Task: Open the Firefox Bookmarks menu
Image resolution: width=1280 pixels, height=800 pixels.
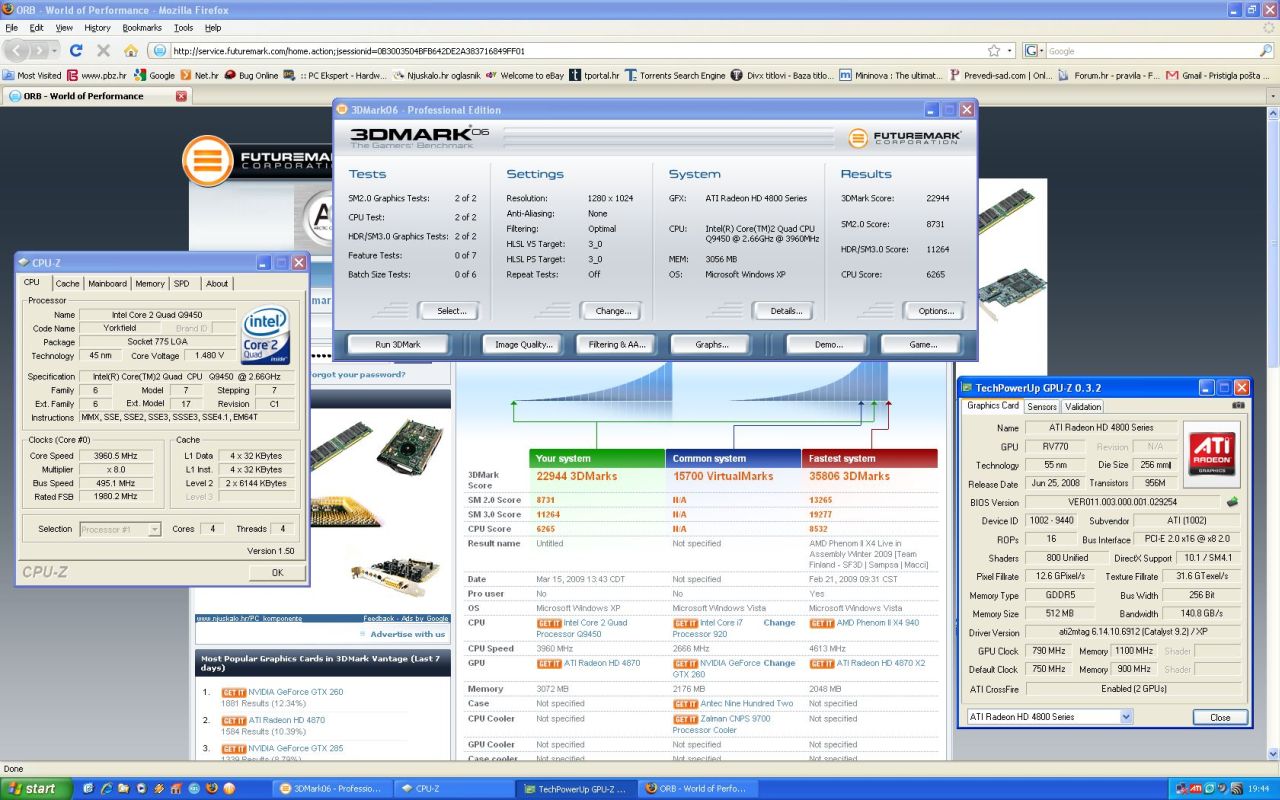Action: pos(142,28)
